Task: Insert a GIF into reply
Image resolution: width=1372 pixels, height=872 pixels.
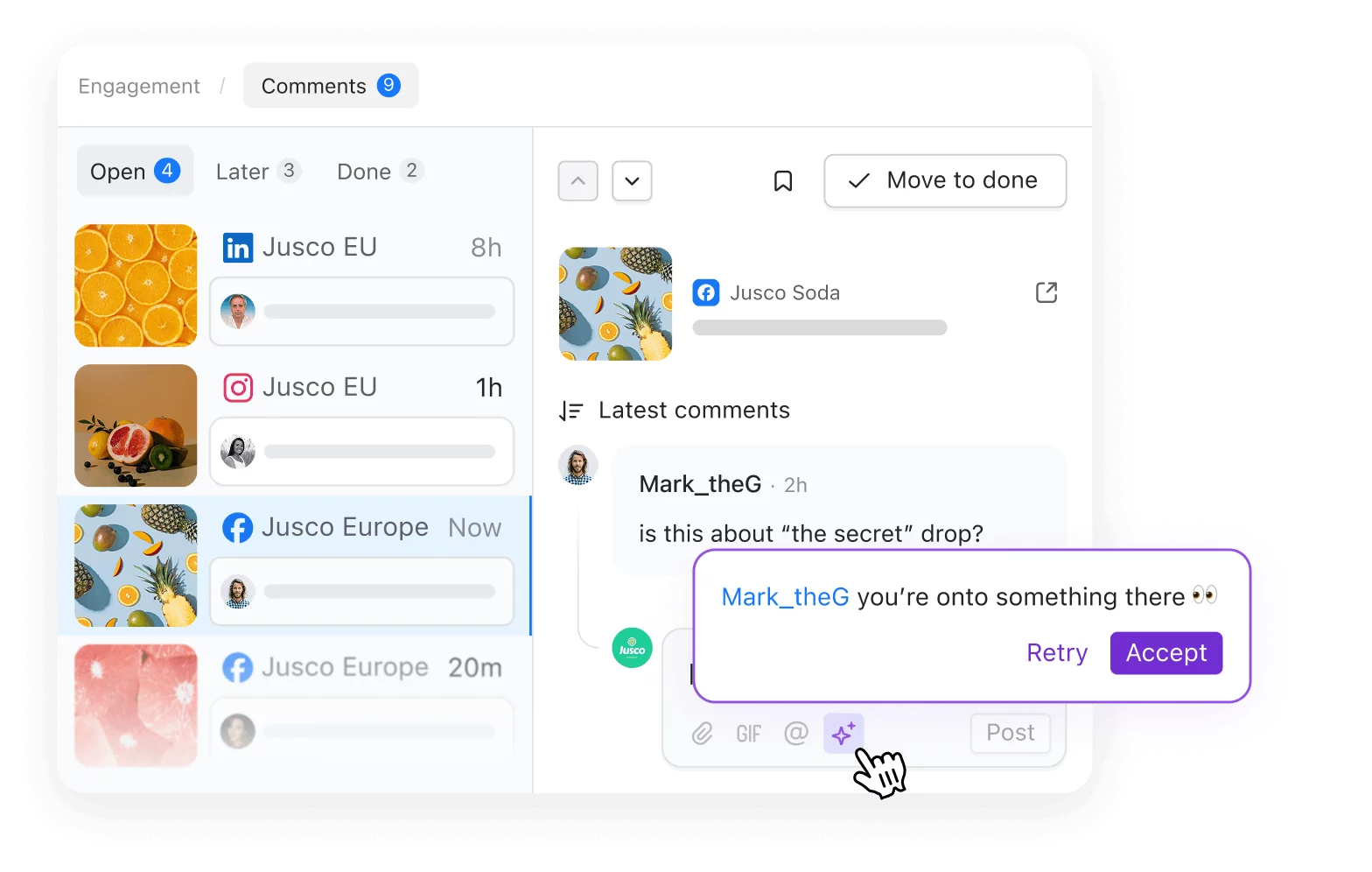Action: 749,734
